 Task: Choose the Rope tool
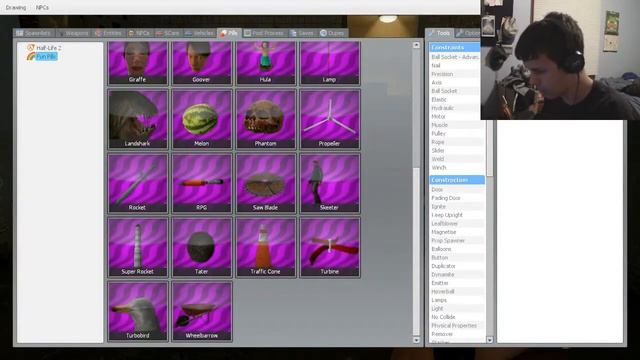457,142
